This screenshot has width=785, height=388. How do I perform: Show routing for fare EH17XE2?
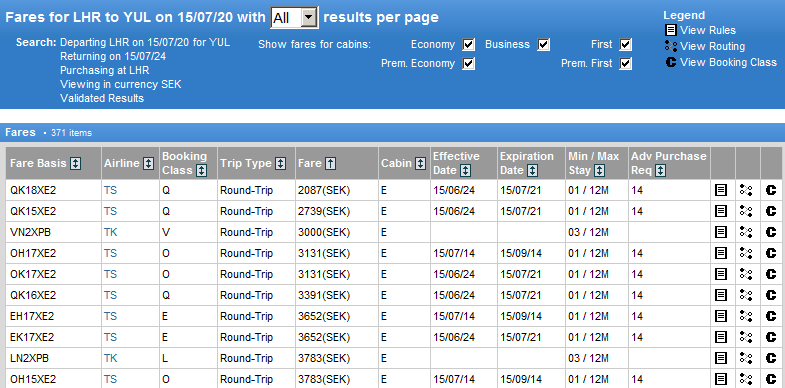pyautogui.click(x=746, y=316)
